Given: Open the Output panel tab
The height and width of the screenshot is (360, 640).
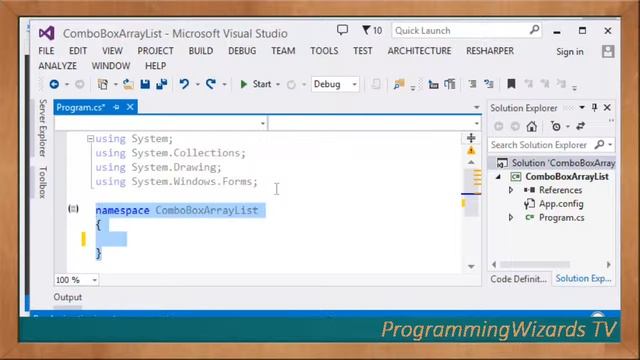Looking at the screenshot, I should pyautogui.click(x=68, y=297).
